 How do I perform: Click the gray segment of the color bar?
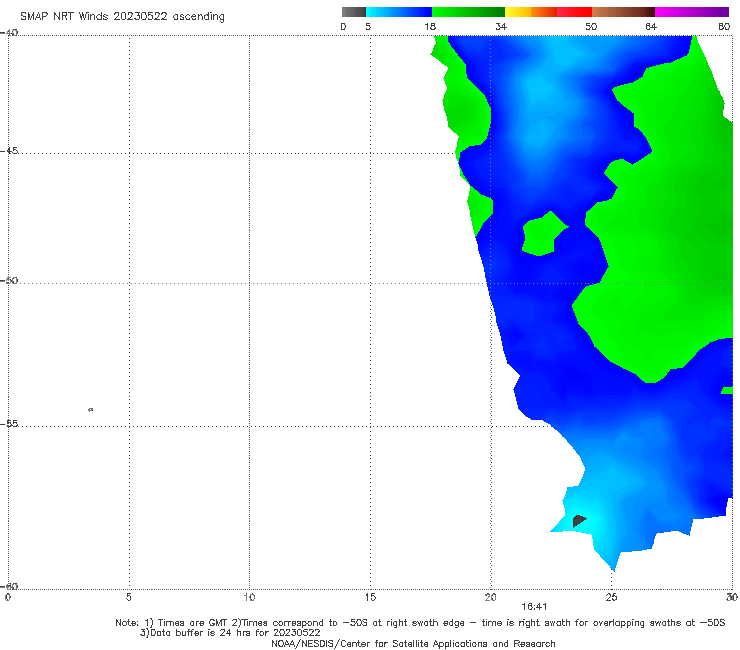point(354,12)
